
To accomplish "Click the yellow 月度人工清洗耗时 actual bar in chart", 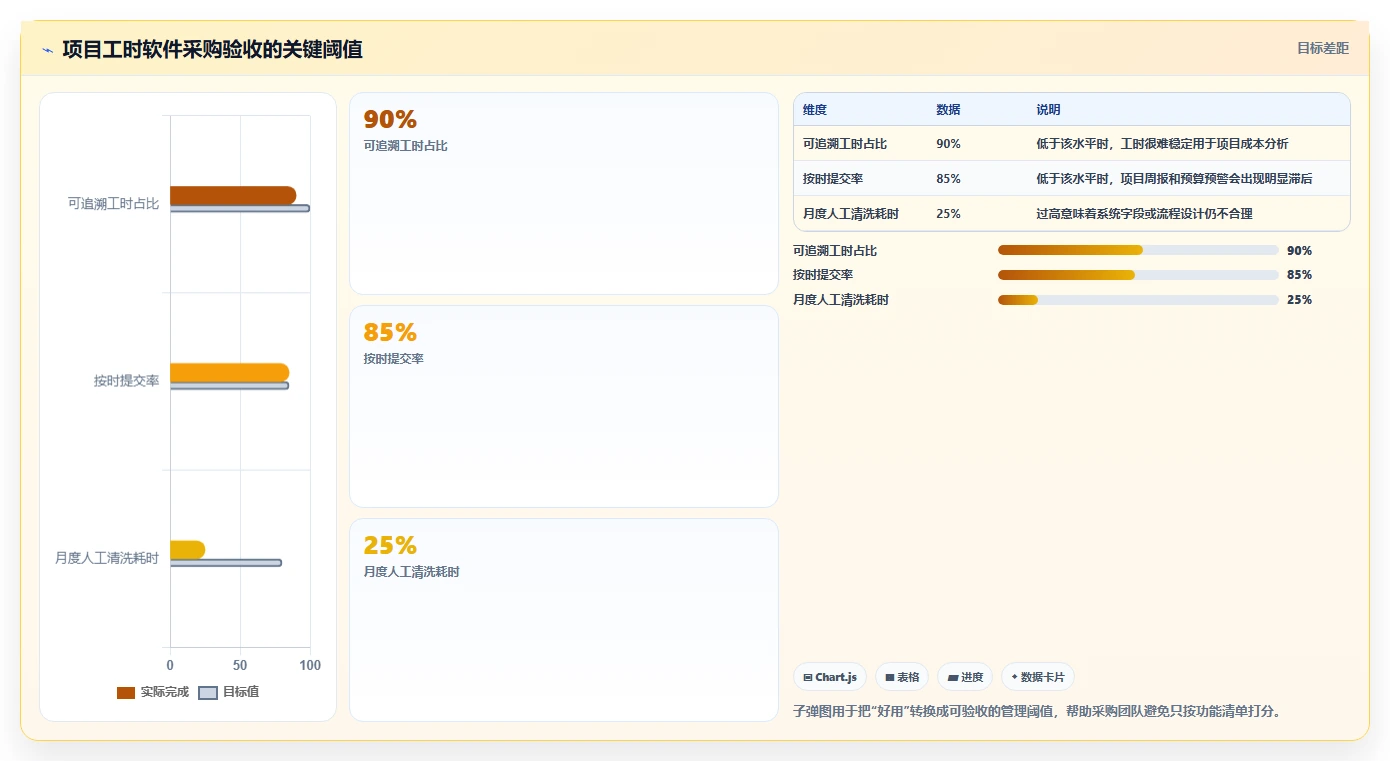I will pos(187,549).
